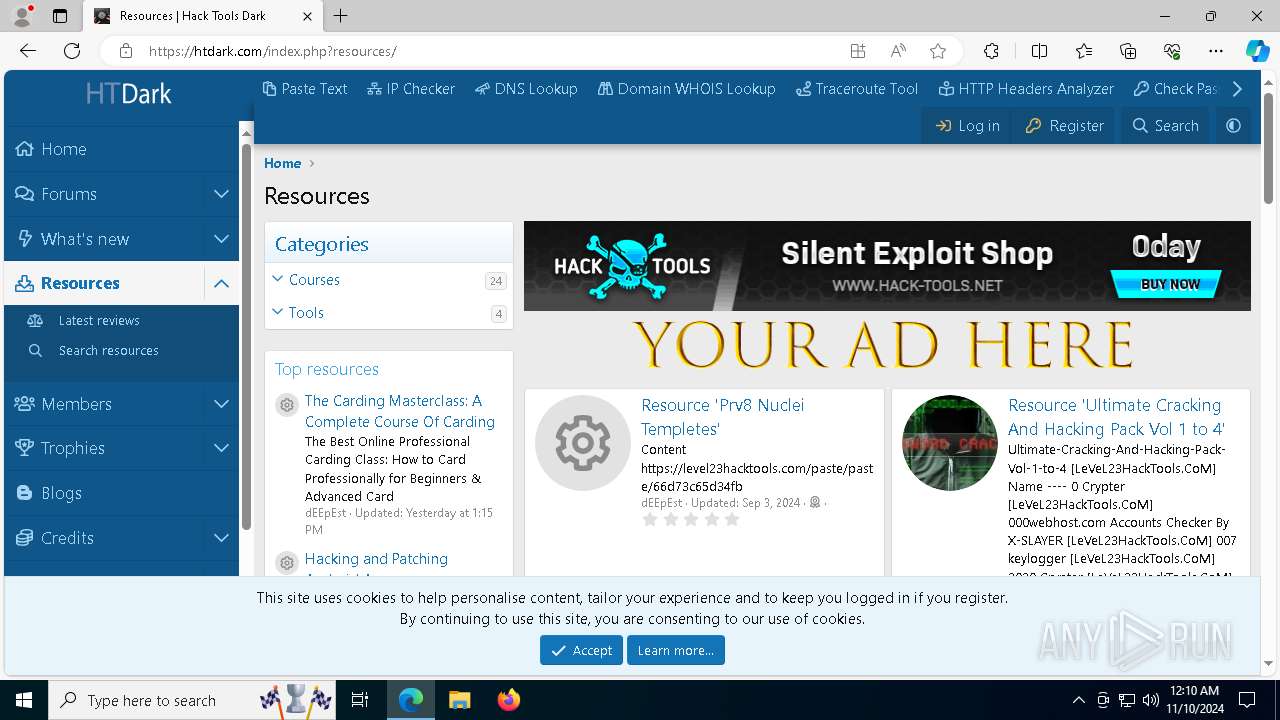Image resolution: width=1280 pixels, height=720 pixels.
Task: Toggle the dark/light style switcher
Action: click(x=1233, y=125)
